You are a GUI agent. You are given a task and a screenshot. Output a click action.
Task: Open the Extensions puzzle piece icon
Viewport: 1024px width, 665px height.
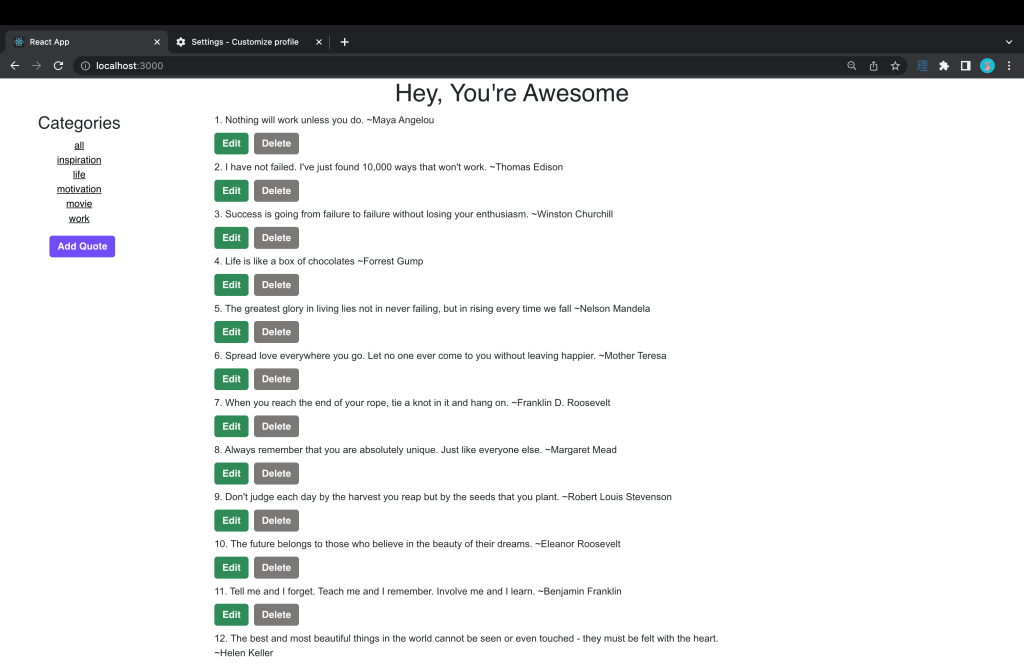[943, 66]
